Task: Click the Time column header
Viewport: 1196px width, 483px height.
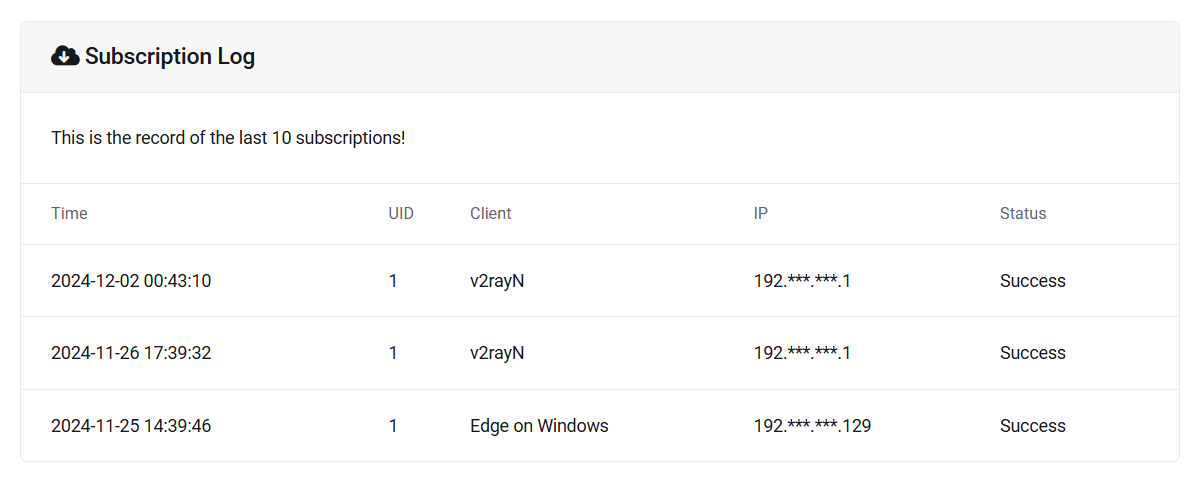Action: point(69,213)
